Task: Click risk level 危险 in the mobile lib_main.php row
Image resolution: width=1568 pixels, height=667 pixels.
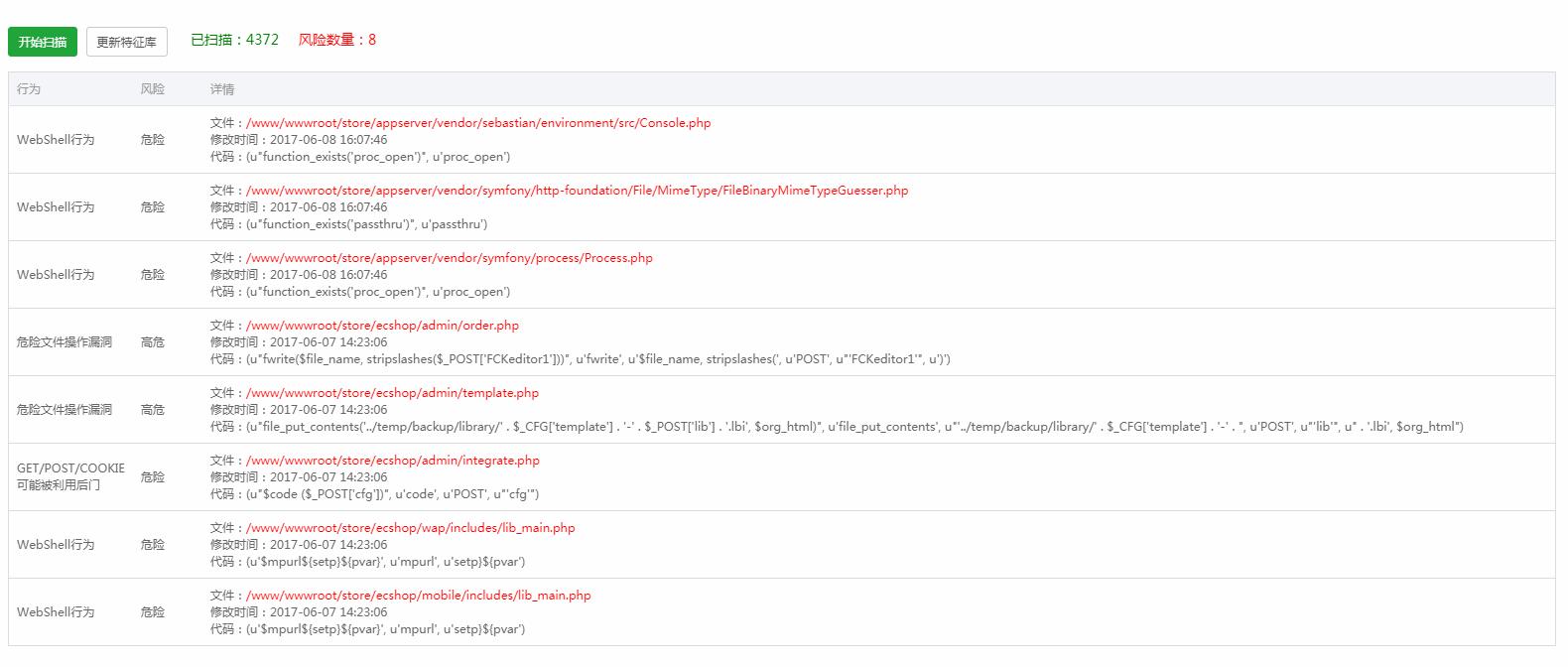Action: pos(153,612)
